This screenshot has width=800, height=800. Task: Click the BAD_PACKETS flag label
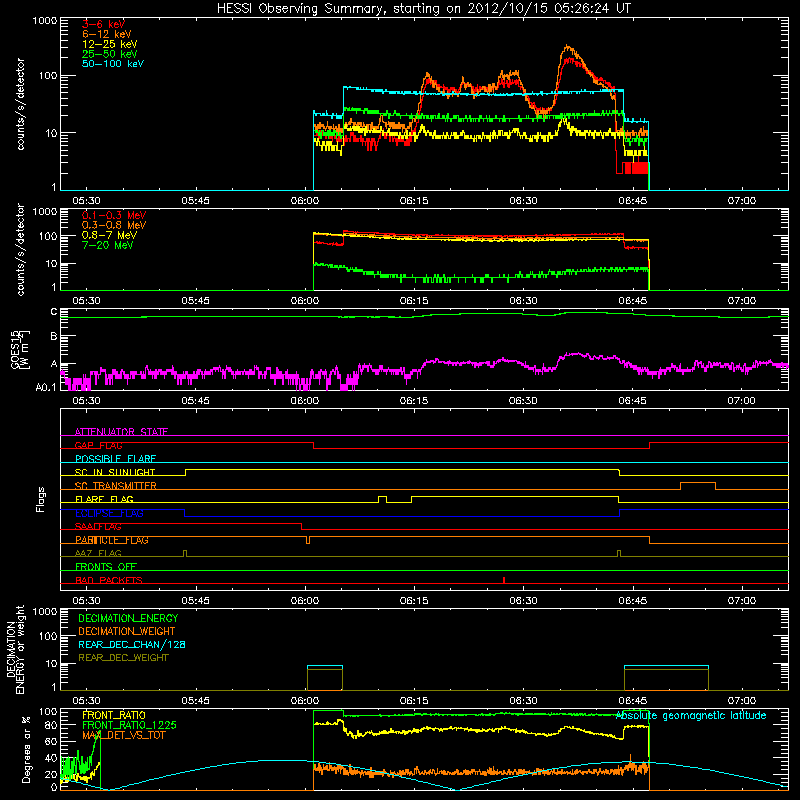tap(109, 580)
